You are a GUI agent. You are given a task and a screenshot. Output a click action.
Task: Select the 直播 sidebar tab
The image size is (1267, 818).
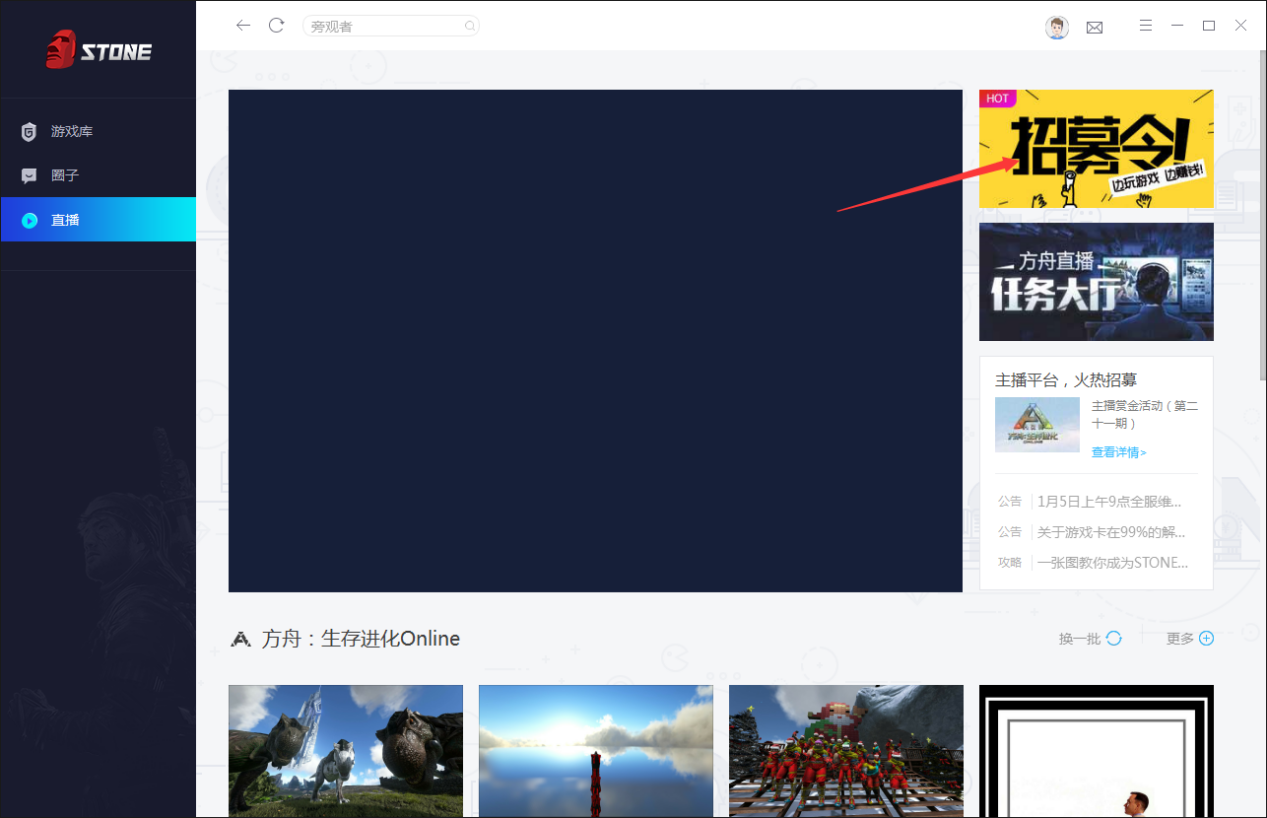coord(65,220)
